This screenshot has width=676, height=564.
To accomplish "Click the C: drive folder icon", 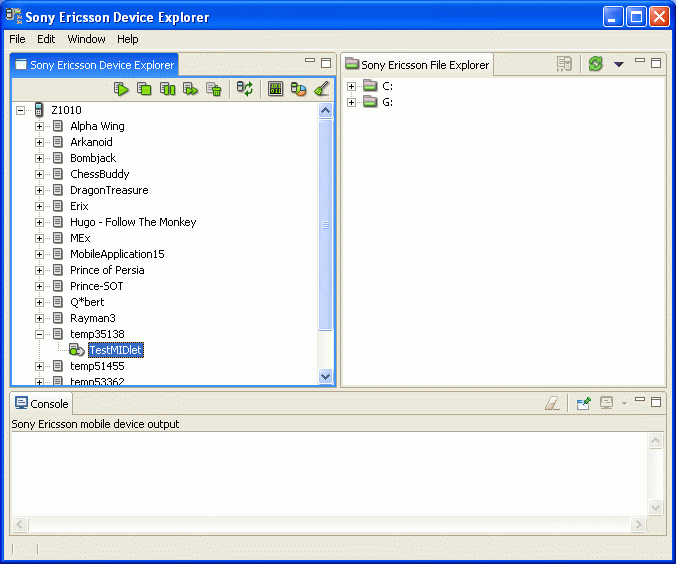I will pyautogui.click(x=370, y=85).
